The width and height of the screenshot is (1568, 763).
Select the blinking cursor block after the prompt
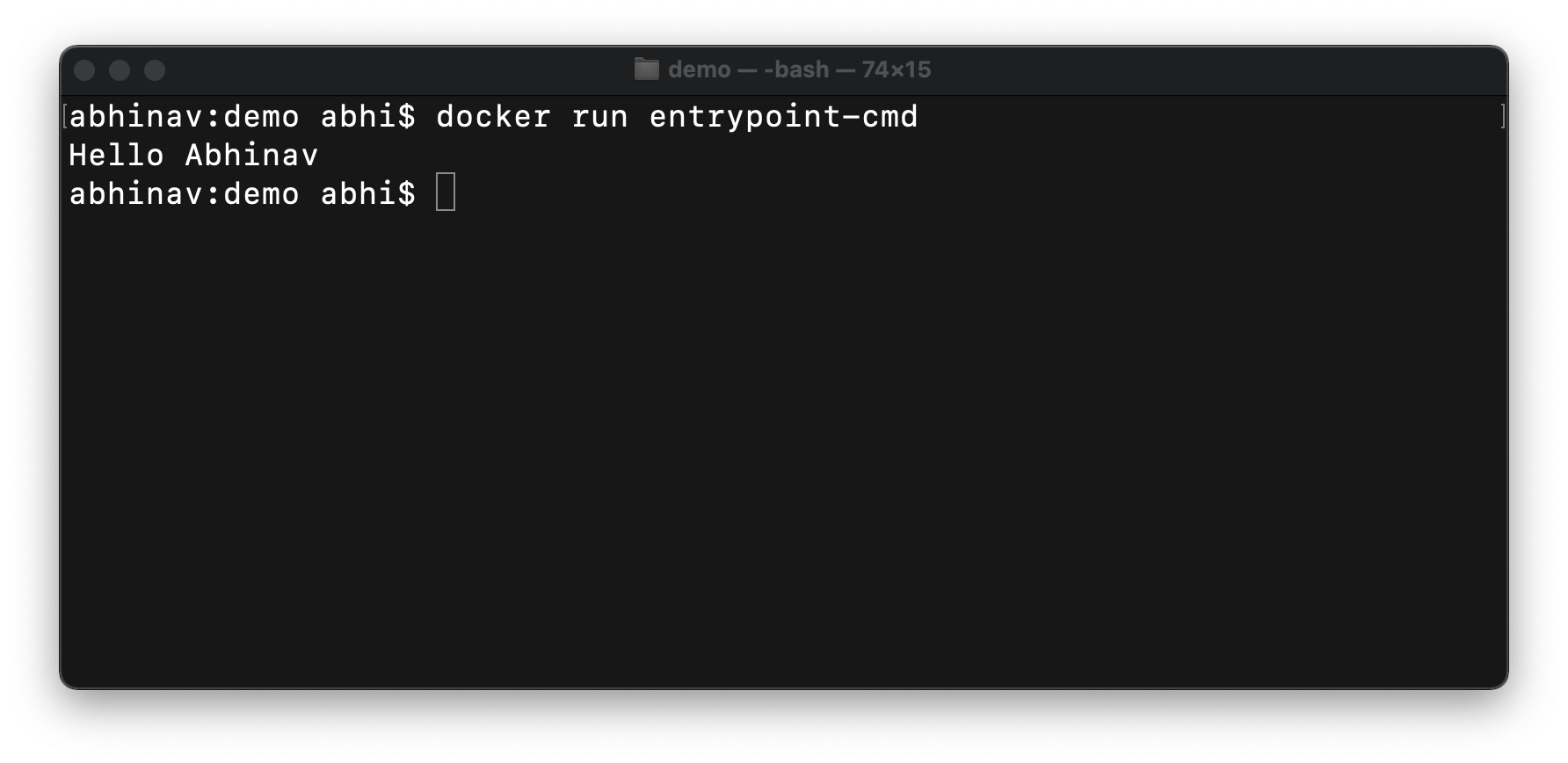pyautogui.click(x=445, y=192)
